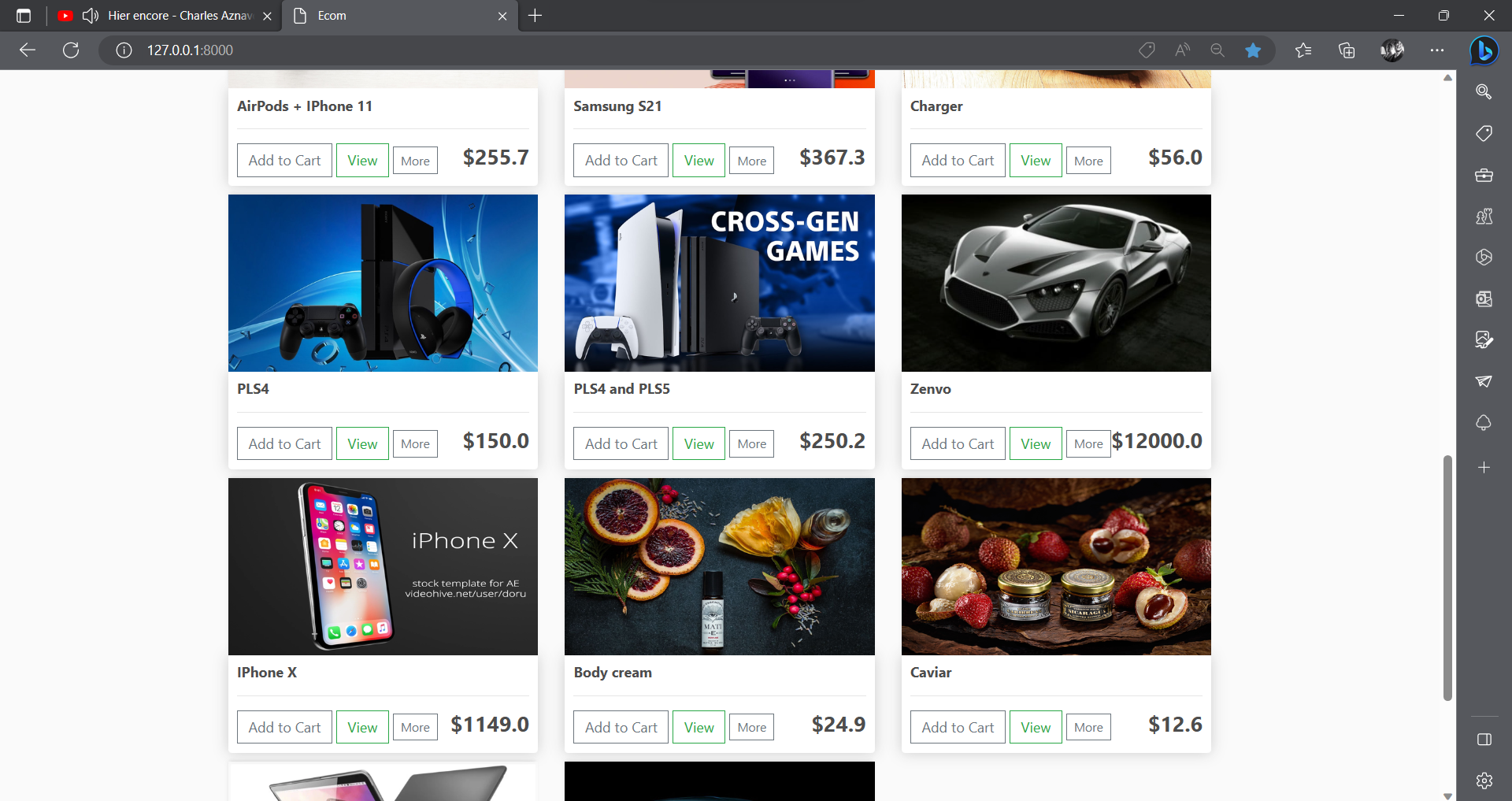Click the favorites star in address bar
The width and height of the screenshot is (1512, 801).
coord(1253,50)
